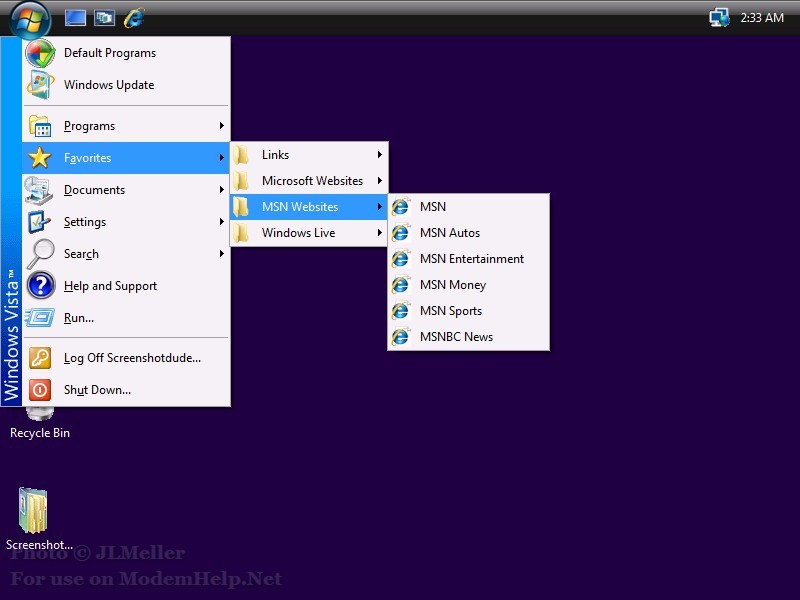The image size is (800, 600).
Task: Click the Windows Live folder icon
Action: tap(241, 233)
